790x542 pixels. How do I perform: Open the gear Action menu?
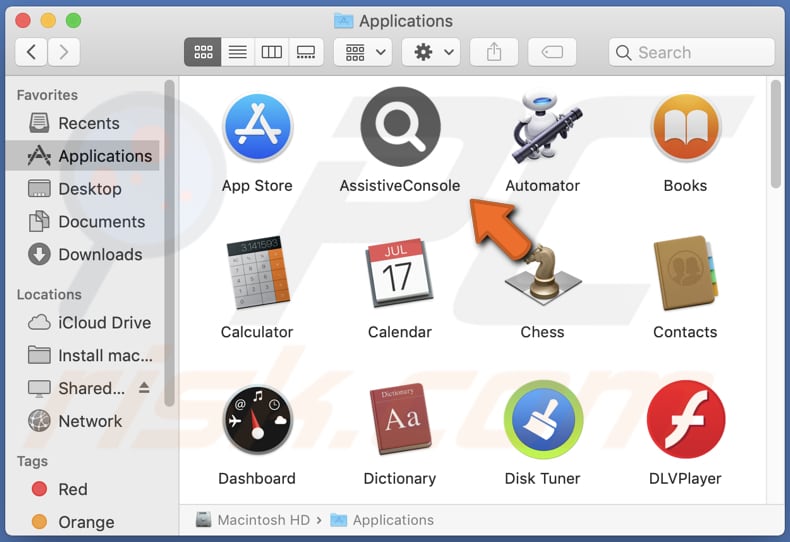pyautogui.click(x=431, y=52)
